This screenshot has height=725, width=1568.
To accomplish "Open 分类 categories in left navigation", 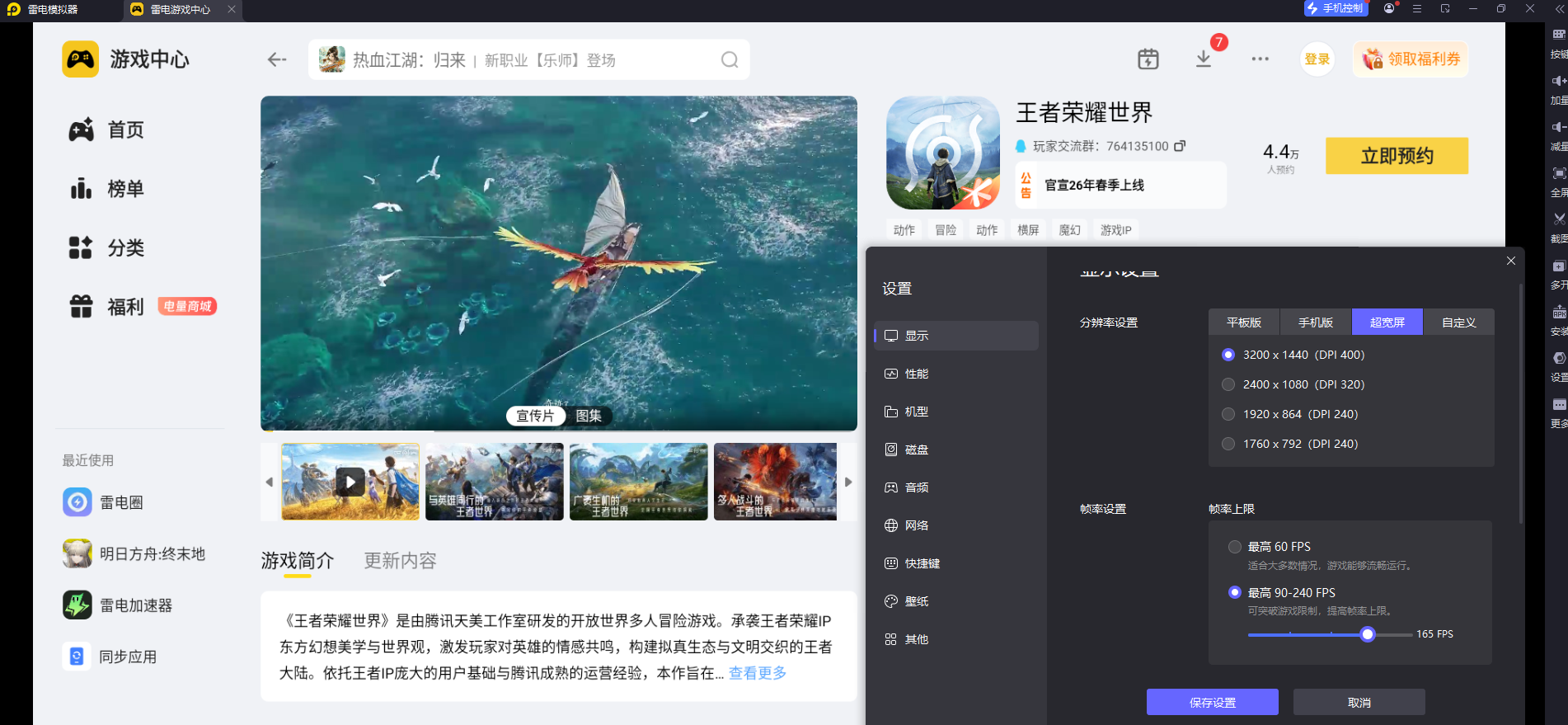I will pos(106,247).
